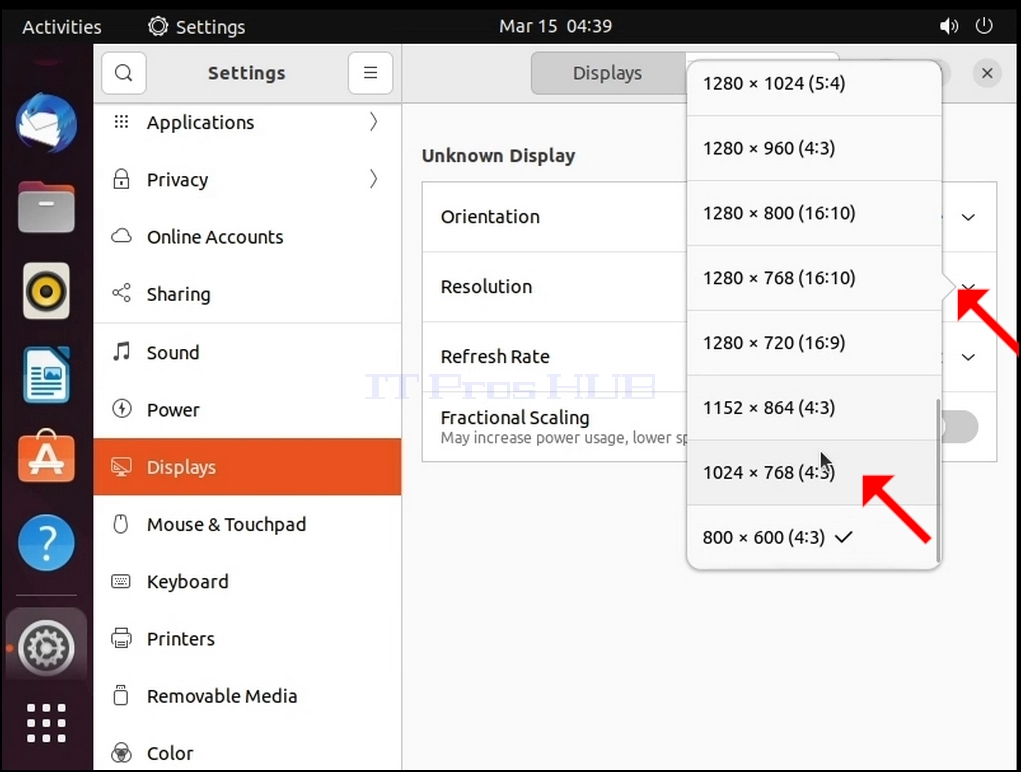Launch Rhythmbox music player in dock

[x=46, y=291]
